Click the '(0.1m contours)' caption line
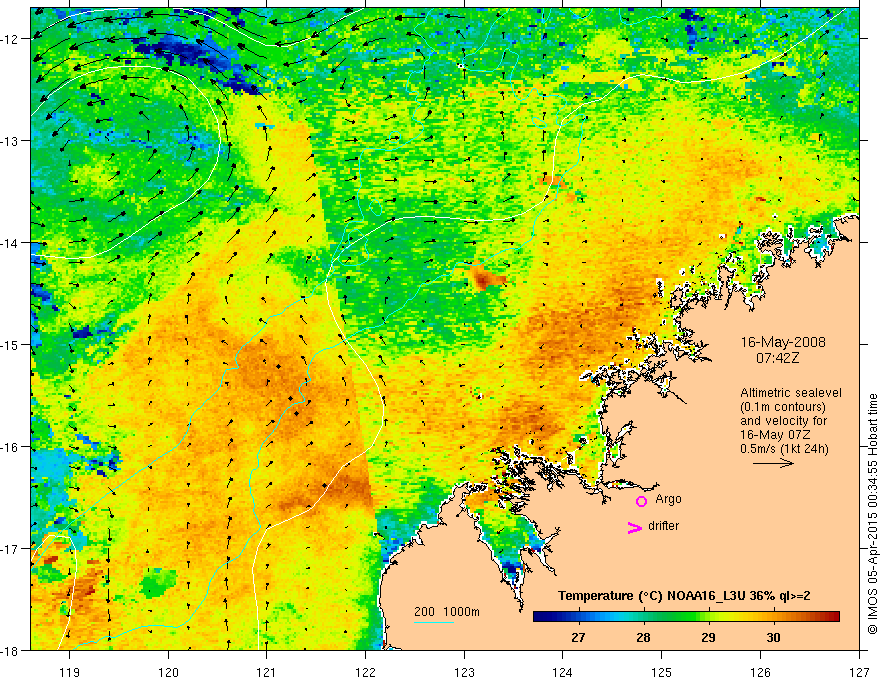This screenshot has width=880, height=680. 783,407
